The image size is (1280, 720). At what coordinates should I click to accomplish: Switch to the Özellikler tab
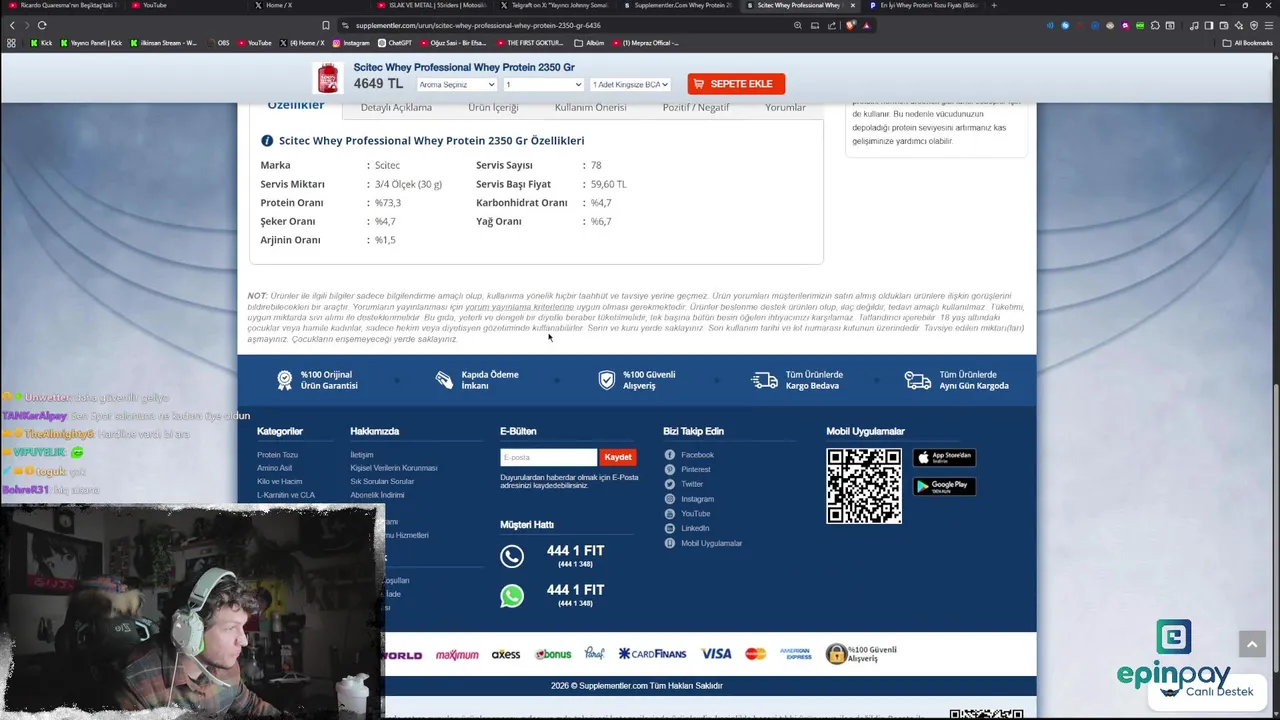pos(295,105)
